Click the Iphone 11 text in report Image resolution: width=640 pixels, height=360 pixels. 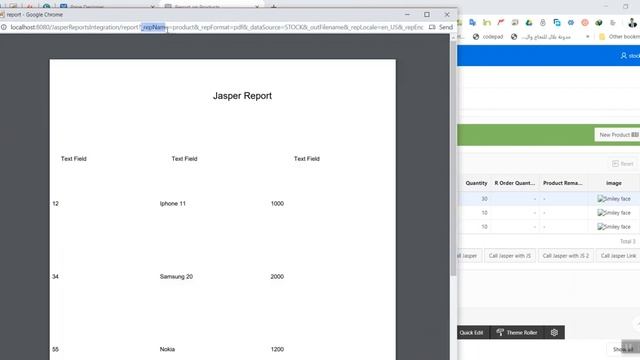pyautogui.click(x=173, y=203)
